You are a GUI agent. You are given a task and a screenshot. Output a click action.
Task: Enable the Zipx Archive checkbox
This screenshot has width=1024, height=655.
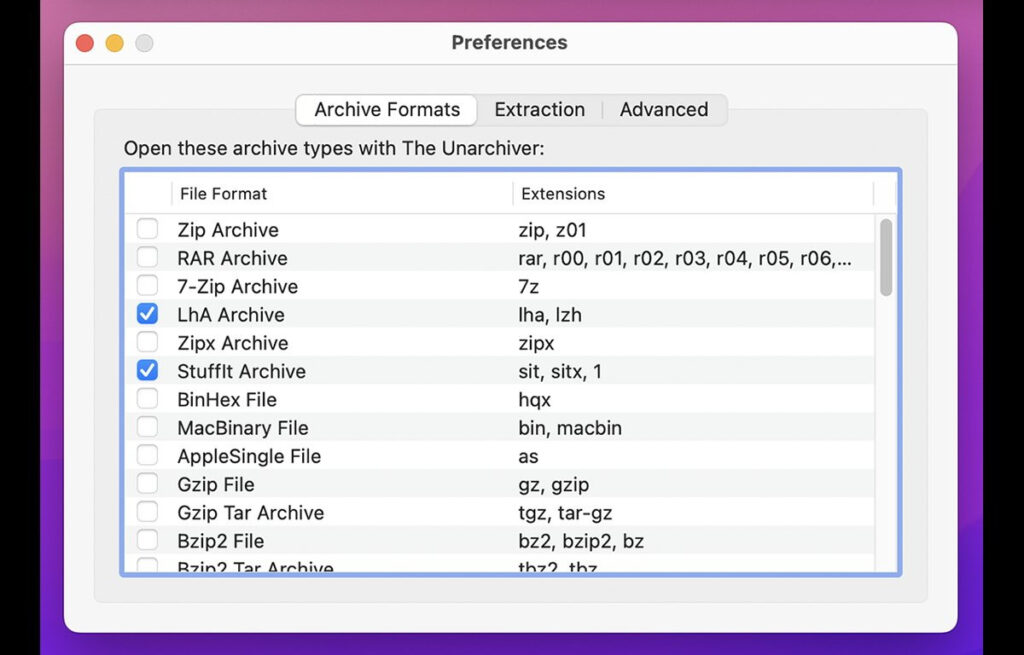pyautogui.click(x=147, y=343)
